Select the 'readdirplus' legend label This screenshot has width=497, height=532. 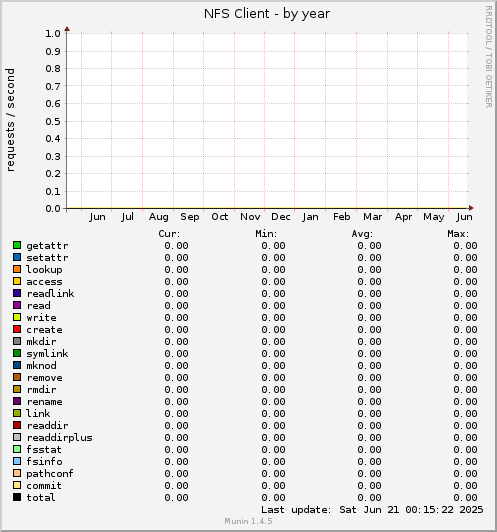point(59,438)
